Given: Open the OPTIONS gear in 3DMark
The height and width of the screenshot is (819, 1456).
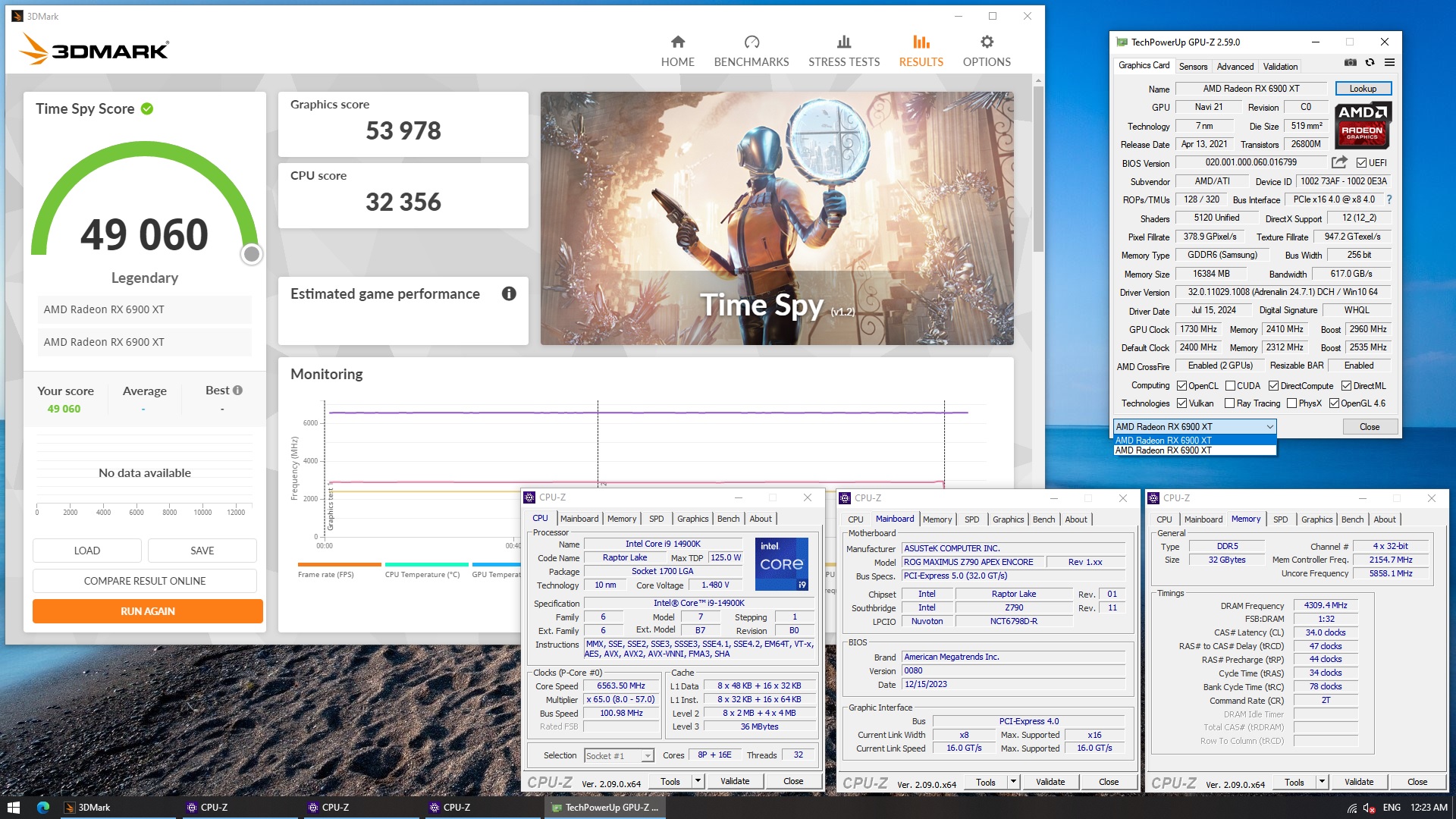Looking at the screenshot, I should [x=987, y=52].
